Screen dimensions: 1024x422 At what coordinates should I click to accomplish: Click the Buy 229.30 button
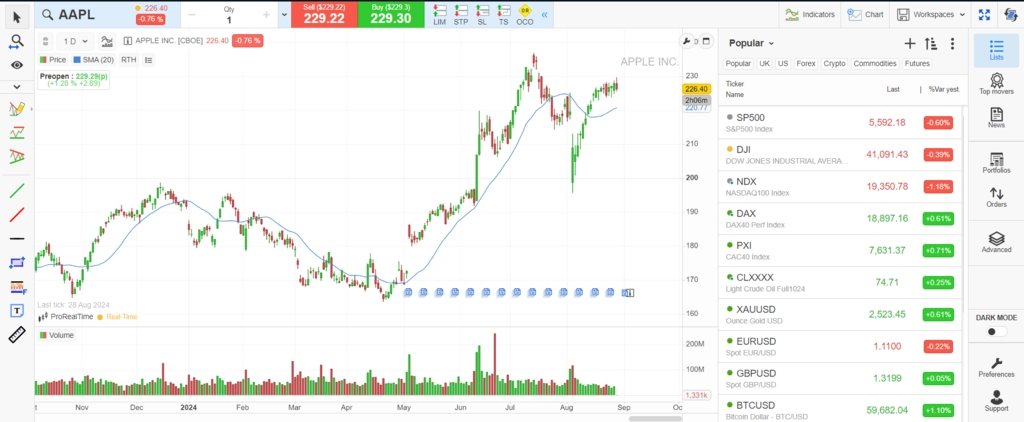391,14
